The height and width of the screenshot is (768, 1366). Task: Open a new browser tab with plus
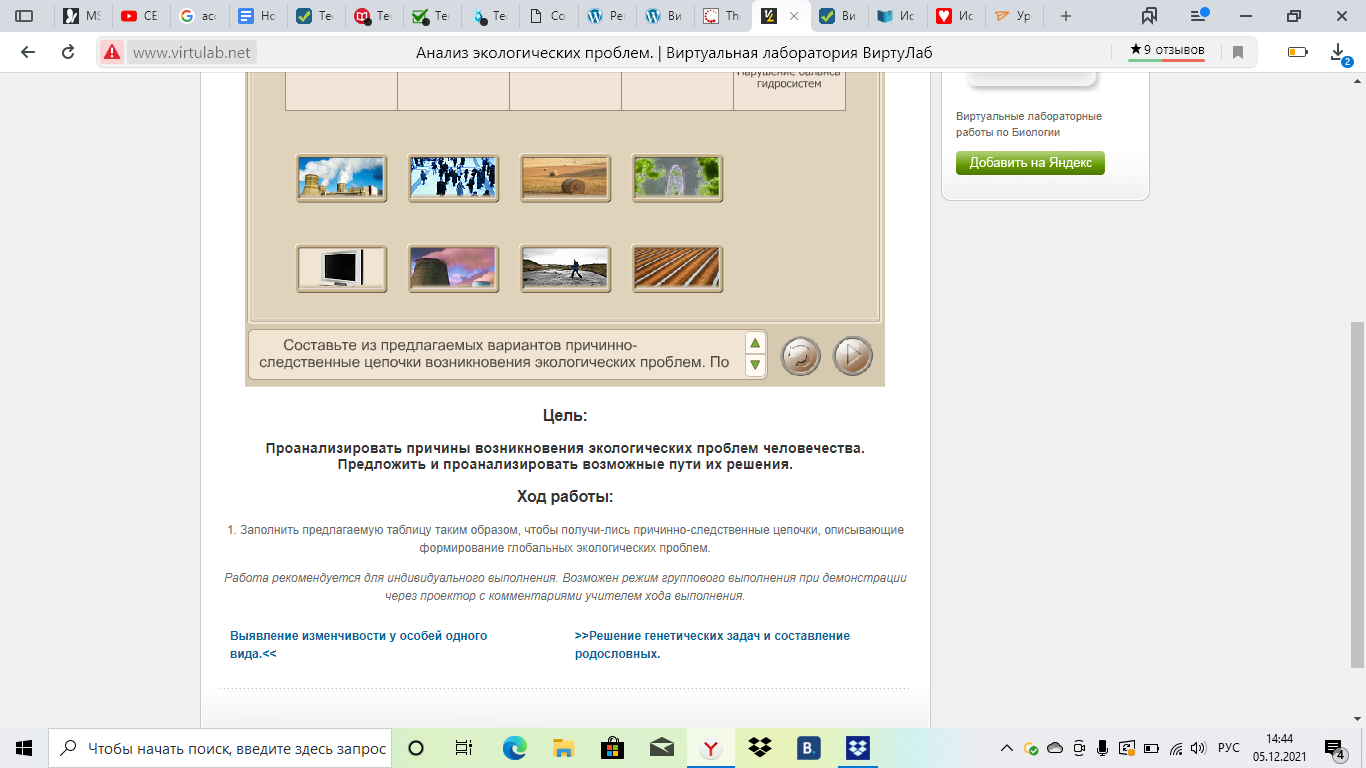click(x=1066, y=16)
